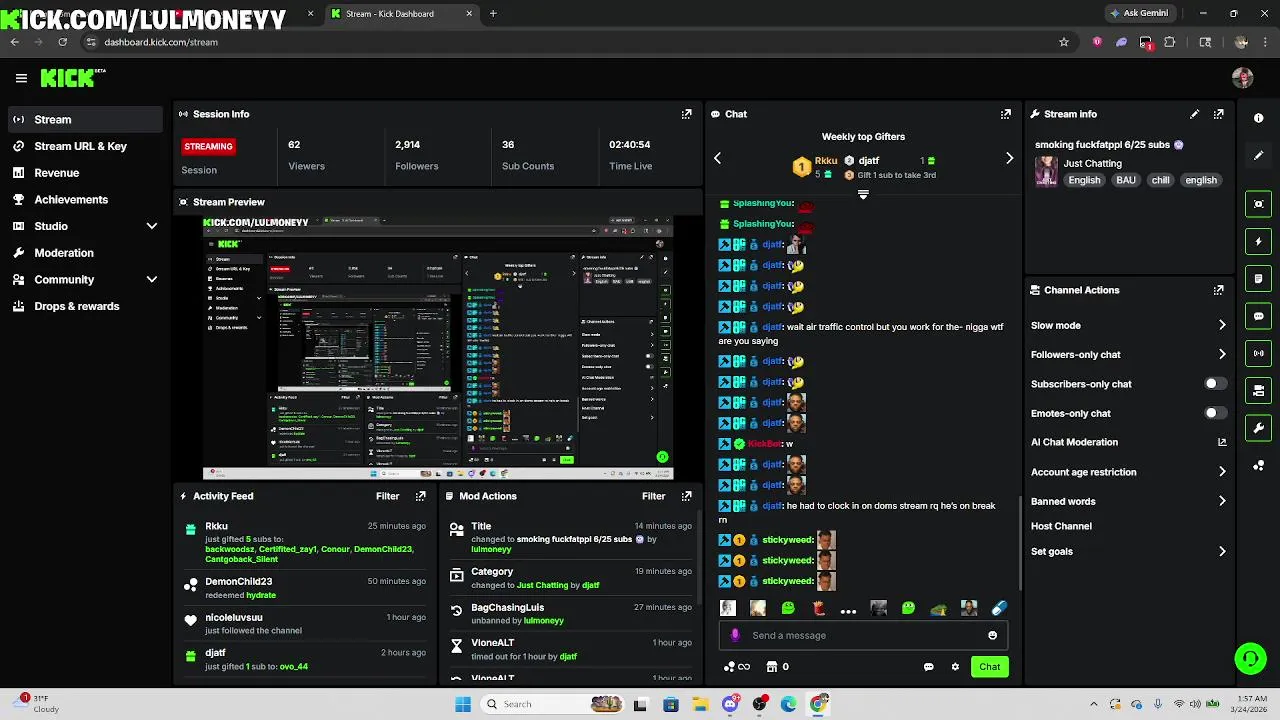Show next weekly top gifter
This screenshot has height=720, width=1280.
pos(1009,158)
